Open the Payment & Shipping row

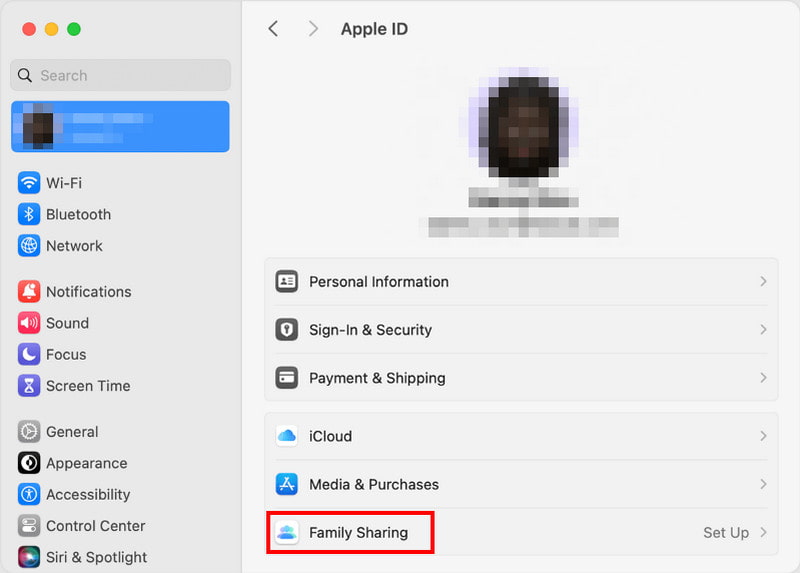[521, 378]
